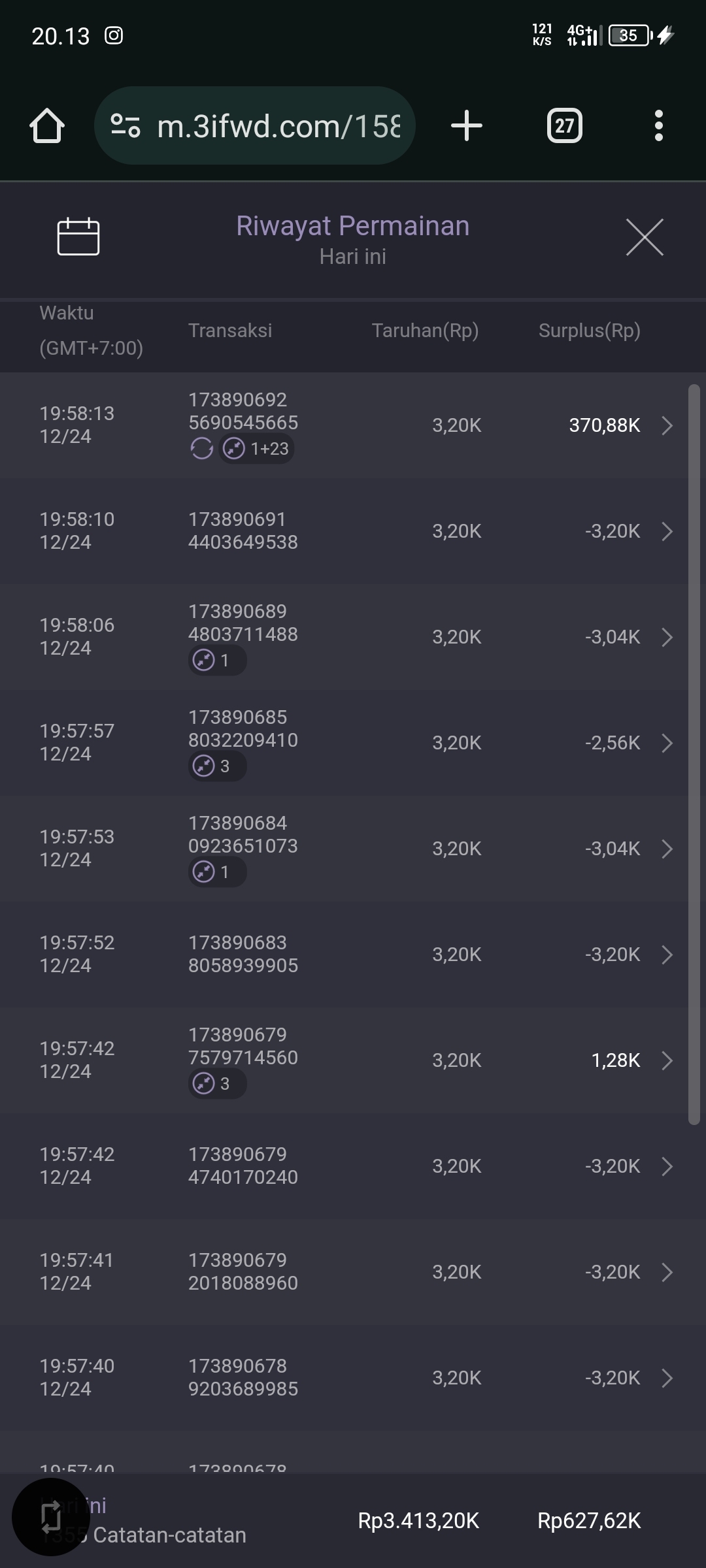Tap the Catatan-catatan records summary
This screenshot has width=706, height=1568.
click(169, 1535)
